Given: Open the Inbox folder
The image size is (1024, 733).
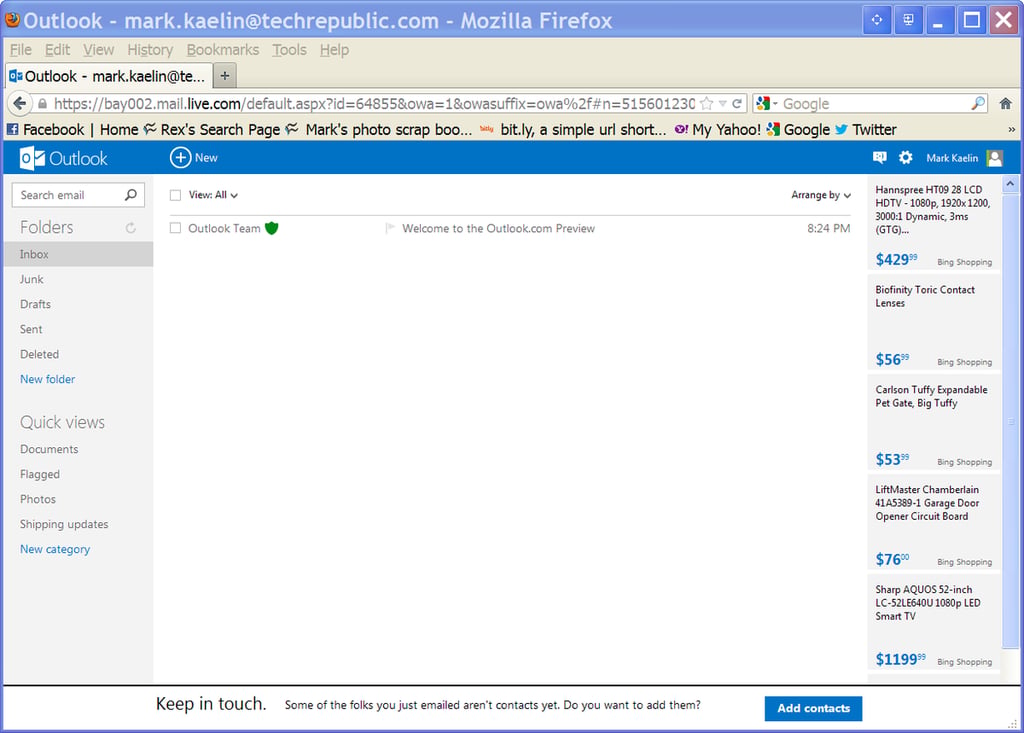Looking at the screenshot, I should point(78,254).
